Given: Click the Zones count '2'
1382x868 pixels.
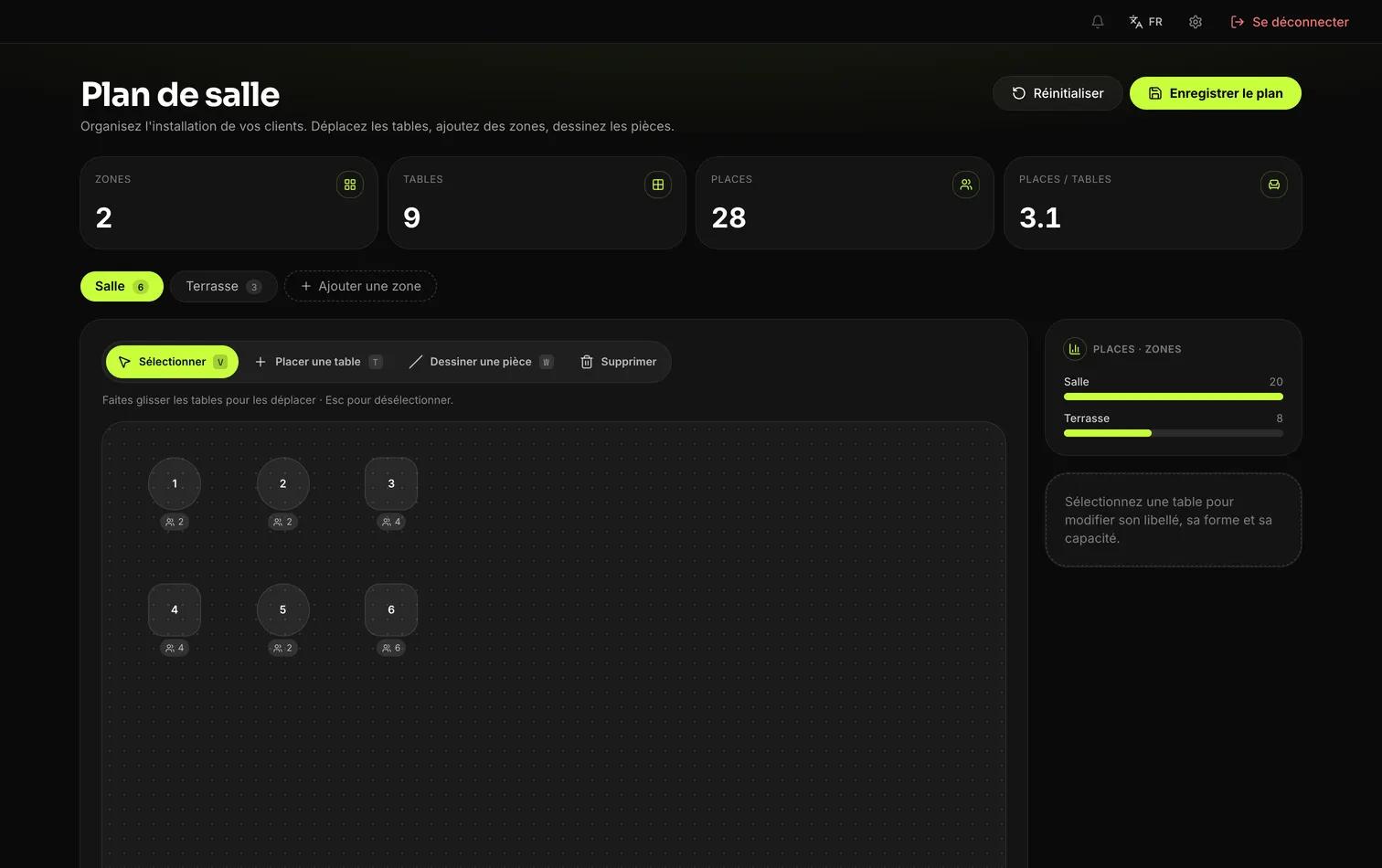Looking at the screenshot, I should pyautogui.click(x=104, y=217).
